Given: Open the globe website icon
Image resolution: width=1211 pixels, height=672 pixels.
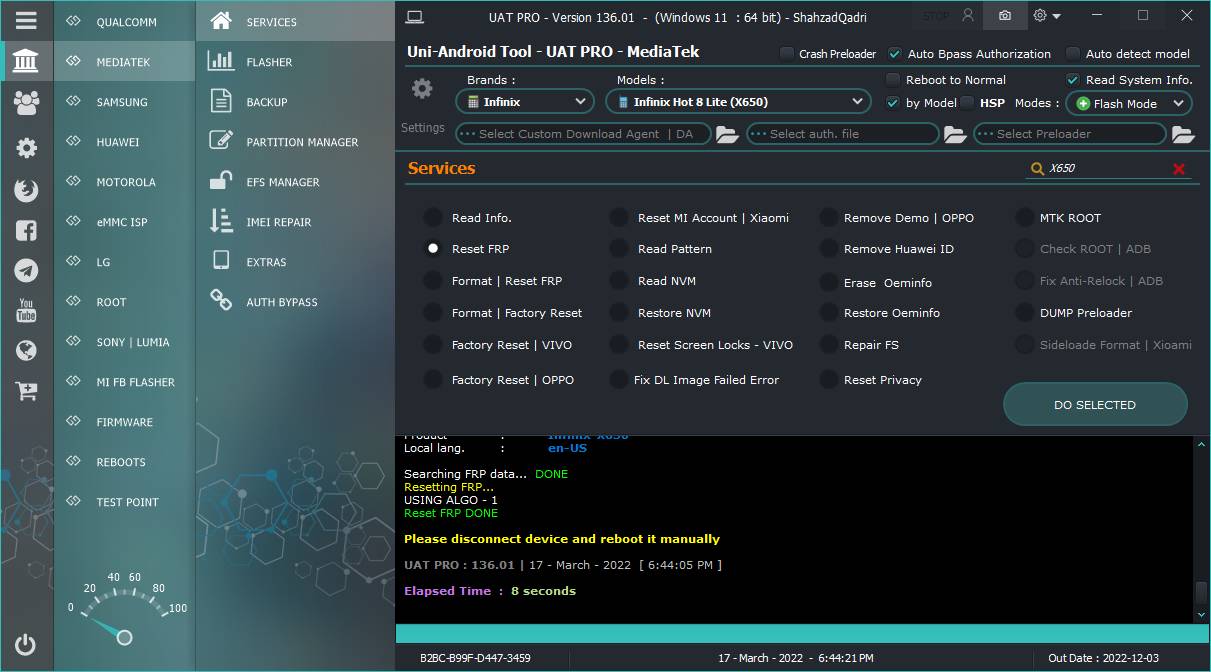Looking at the screenshot, I should click(x=26, y=351).
